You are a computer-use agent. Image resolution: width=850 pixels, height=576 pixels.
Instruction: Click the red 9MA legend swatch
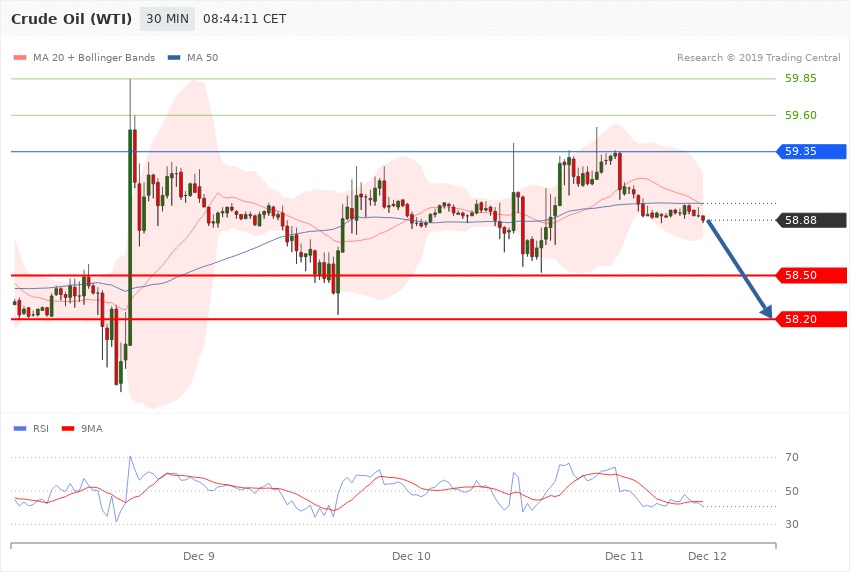(x=69, y=428)
